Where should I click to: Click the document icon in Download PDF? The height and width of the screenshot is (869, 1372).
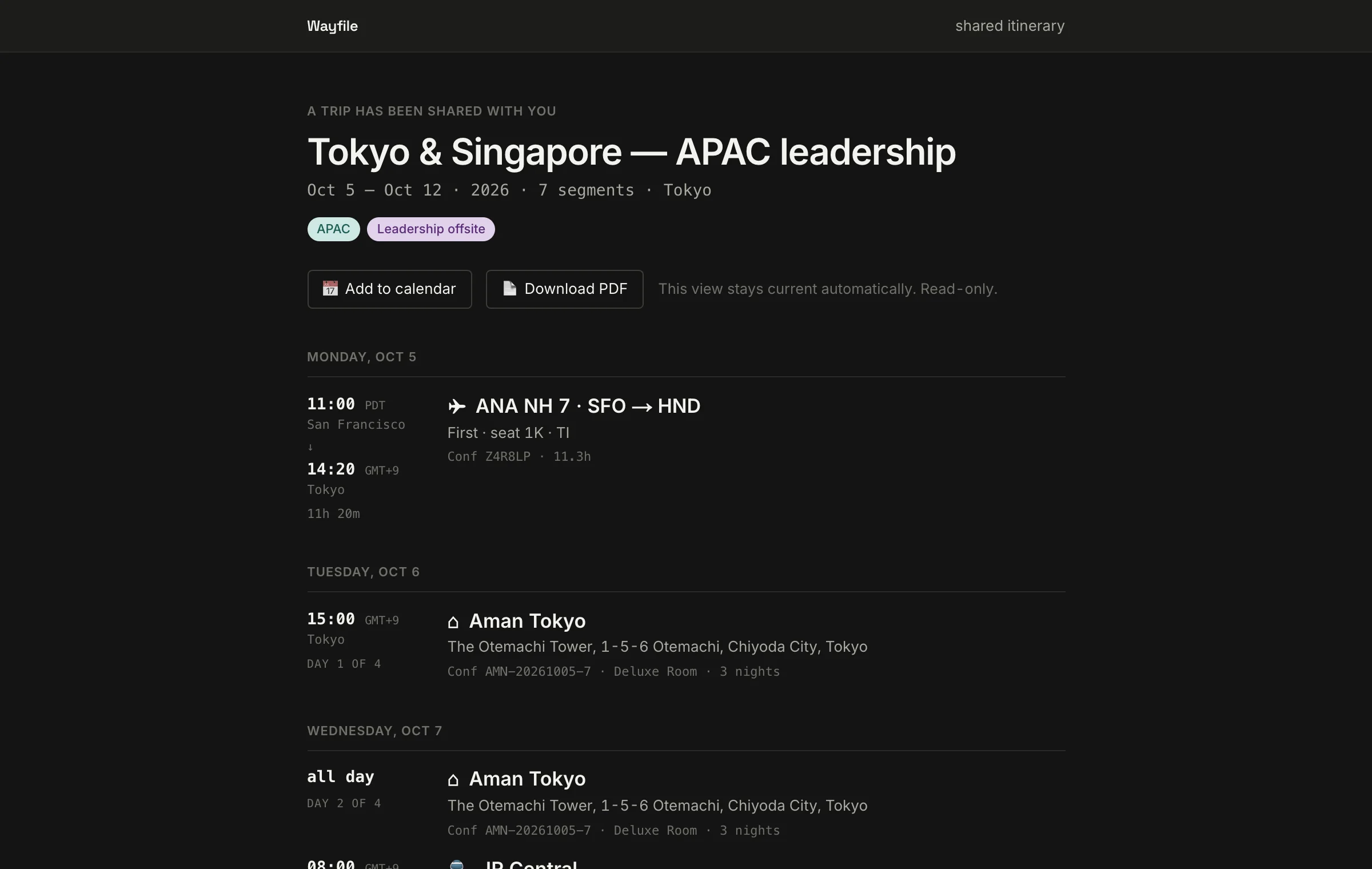click(x=509, y=288)
